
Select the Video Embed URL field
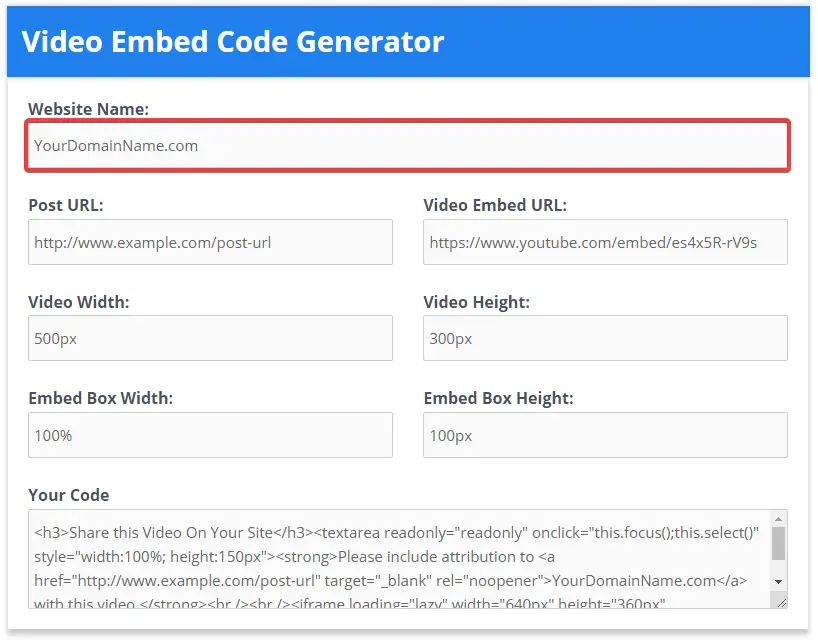(x=605, y=242)
